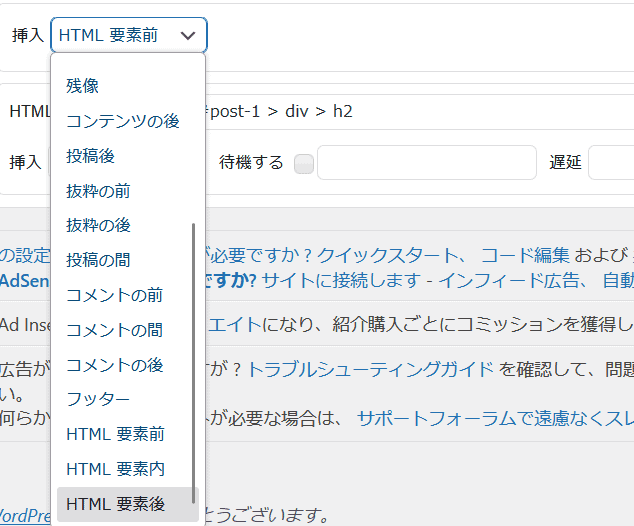Select 残像 from the dropdown list
The height and width of the screenshot is (526, 634).
click(x=83, y=86)
